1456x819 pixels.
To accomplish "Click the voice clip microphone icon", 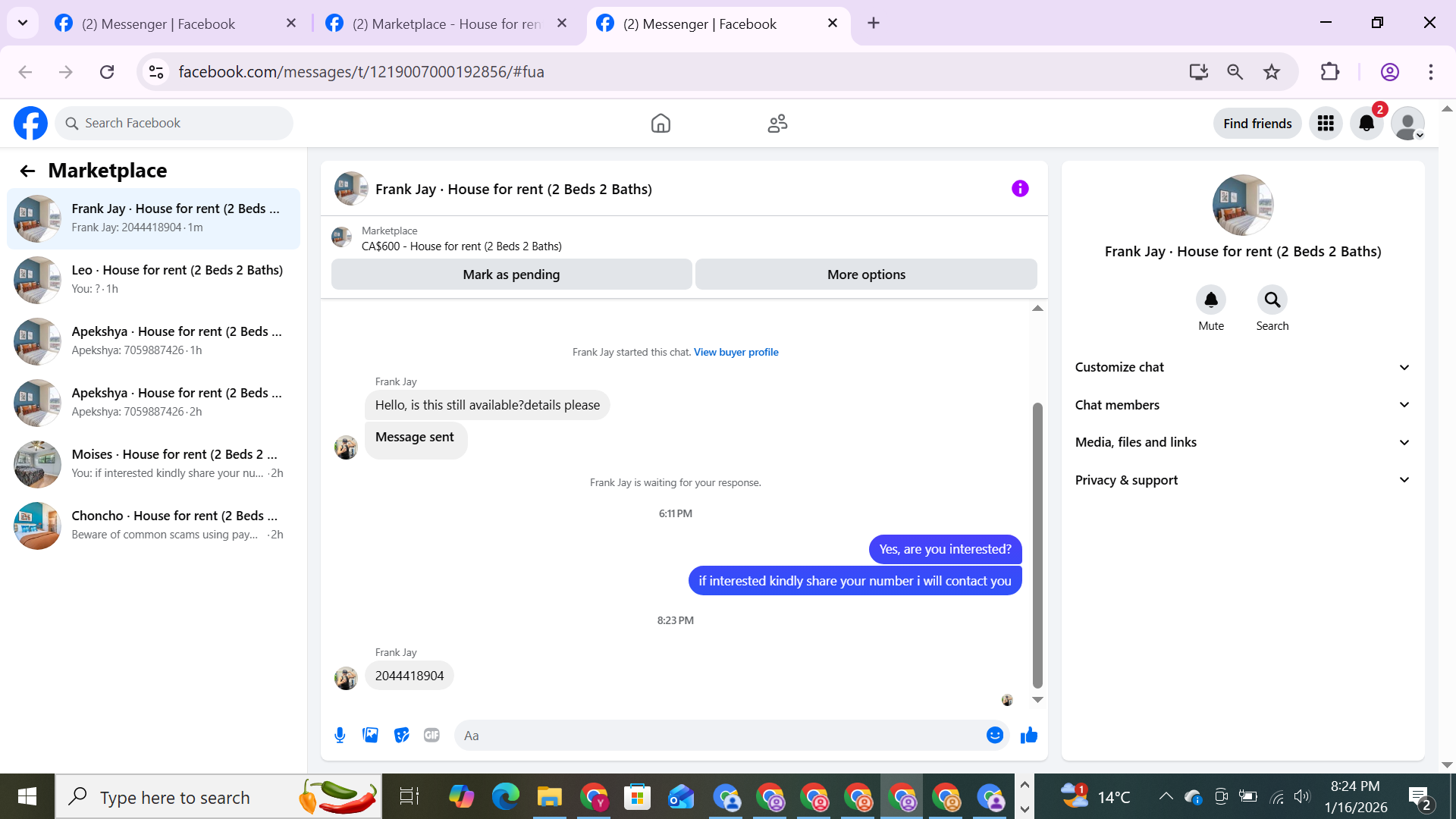I will [340, 735].
